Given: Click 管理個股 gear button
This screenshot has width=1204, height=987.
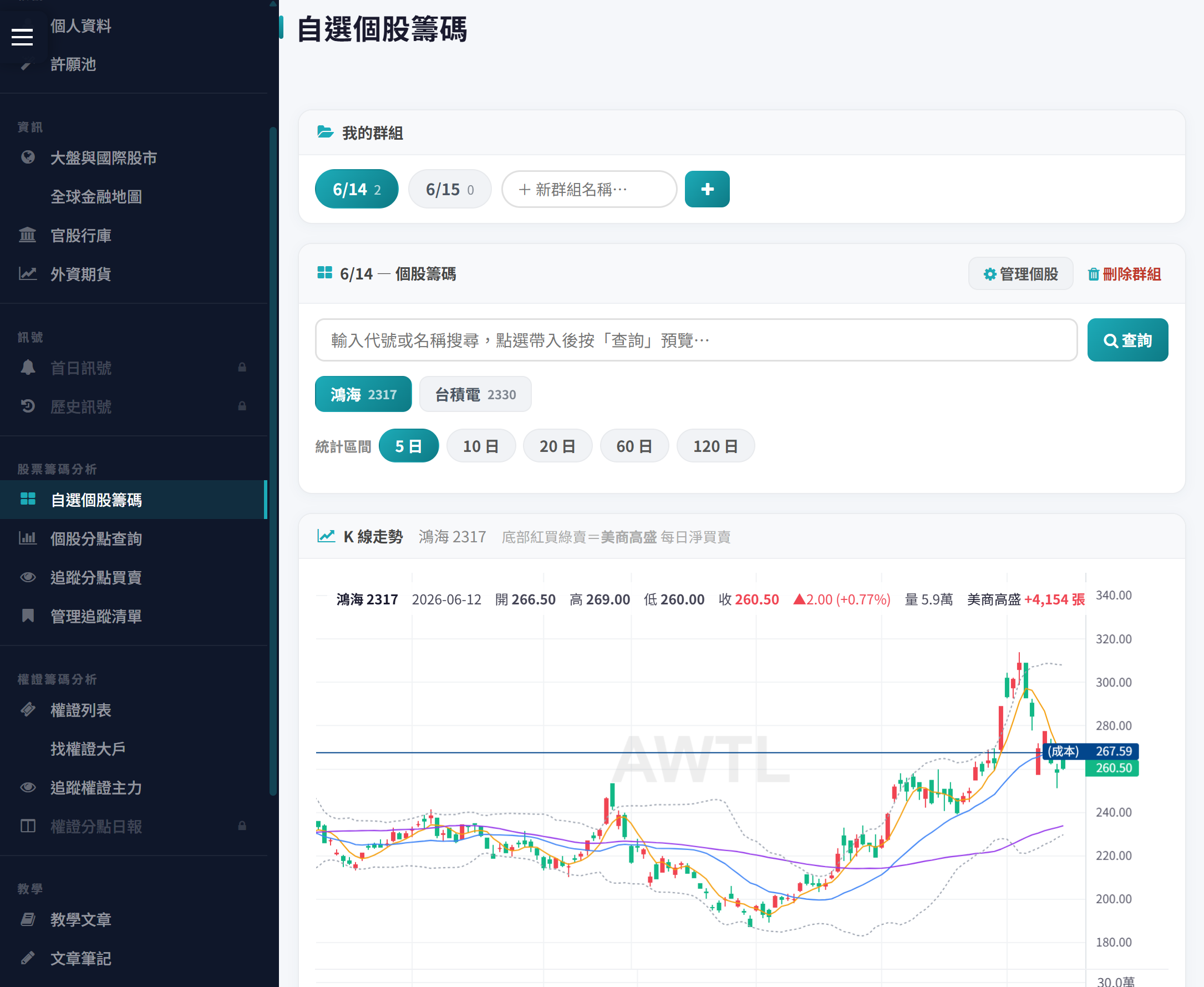Looking at the screenshot, I should click(1020, 273).
